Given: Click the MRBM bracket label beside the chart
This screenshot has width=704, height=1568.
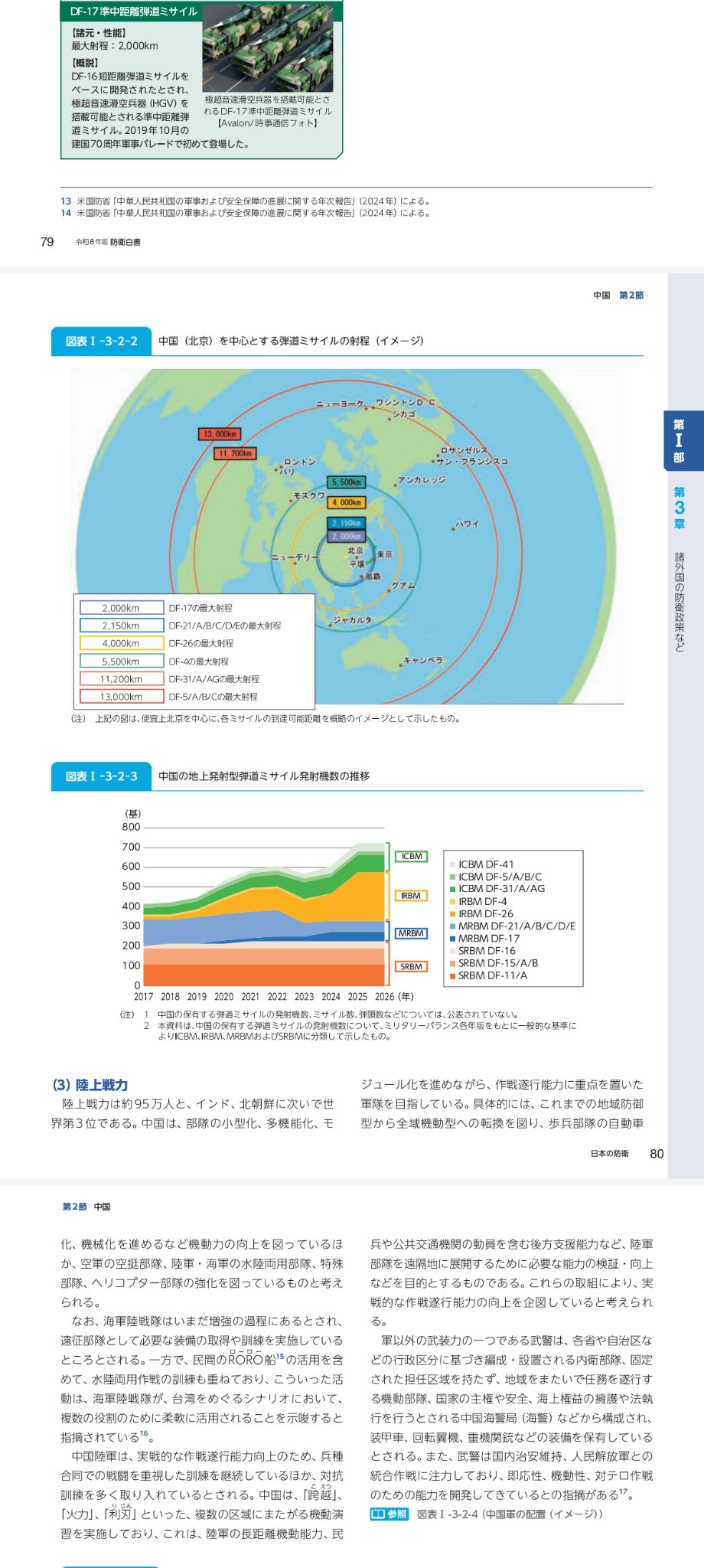Looking at the screenshot, I should coord(412,933).
